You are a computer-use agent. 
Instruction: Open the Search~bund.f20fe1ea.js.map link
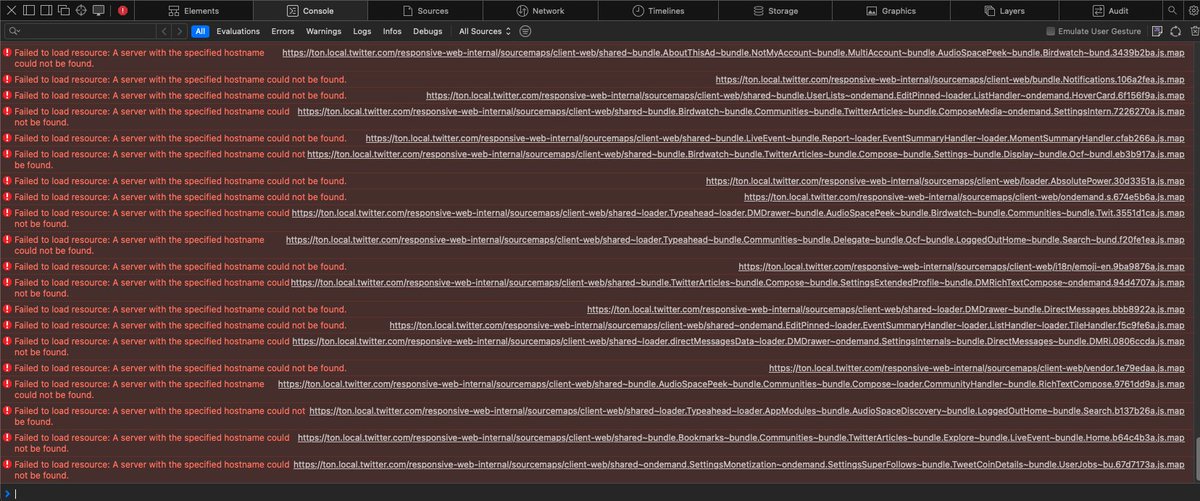point(736,240)
